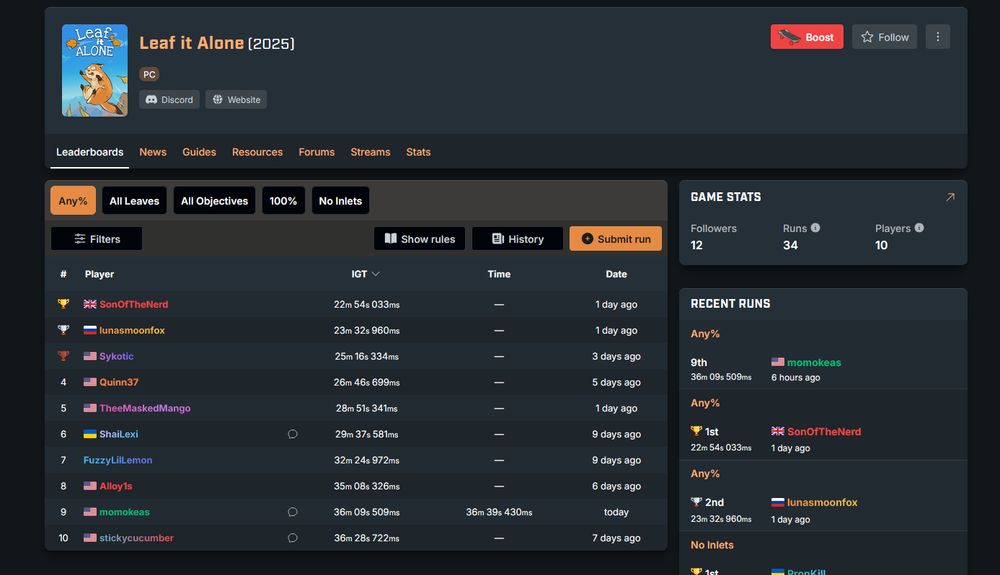This screenshot has width=1000, height=575.
Task: Click the Runs info icon
Action: [815, 228]
